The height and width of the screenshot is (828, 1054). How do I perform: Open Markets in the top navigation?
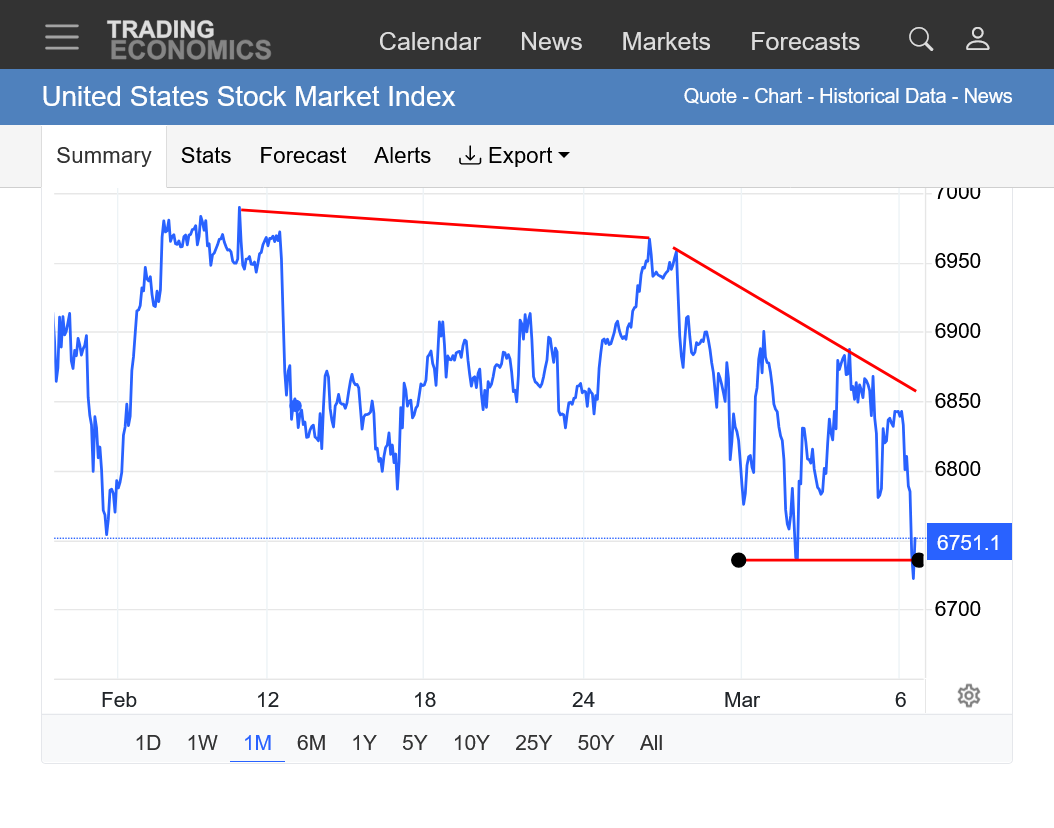coord(666,42)
